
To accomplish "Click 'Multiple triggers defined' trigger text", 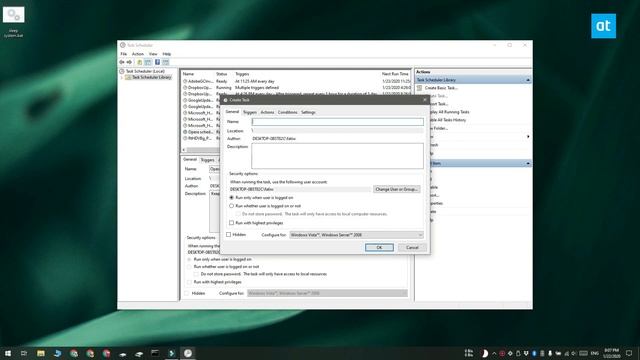I will [257, 87].
